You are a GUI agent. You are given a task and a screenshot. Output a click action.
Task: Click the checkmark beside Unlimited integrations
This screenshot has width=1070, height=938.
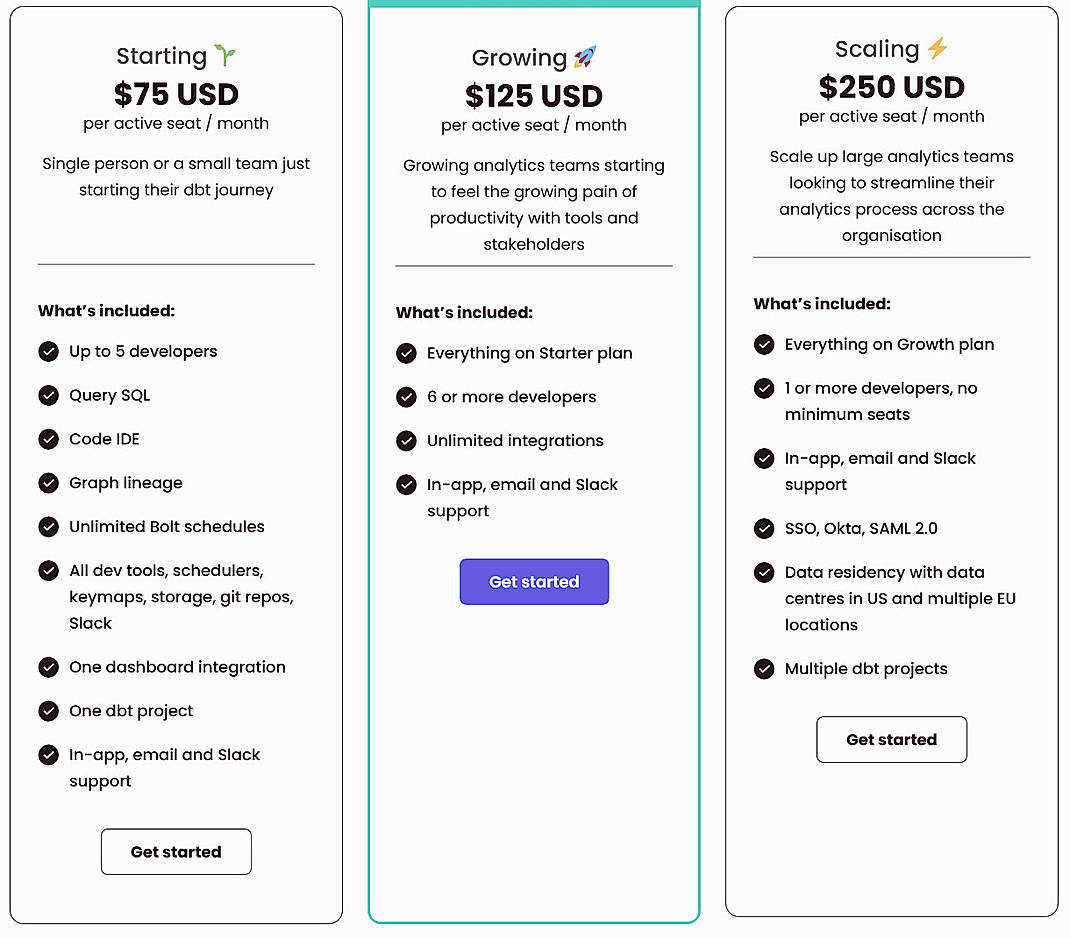pyautogui.click(x=407, y=440)
